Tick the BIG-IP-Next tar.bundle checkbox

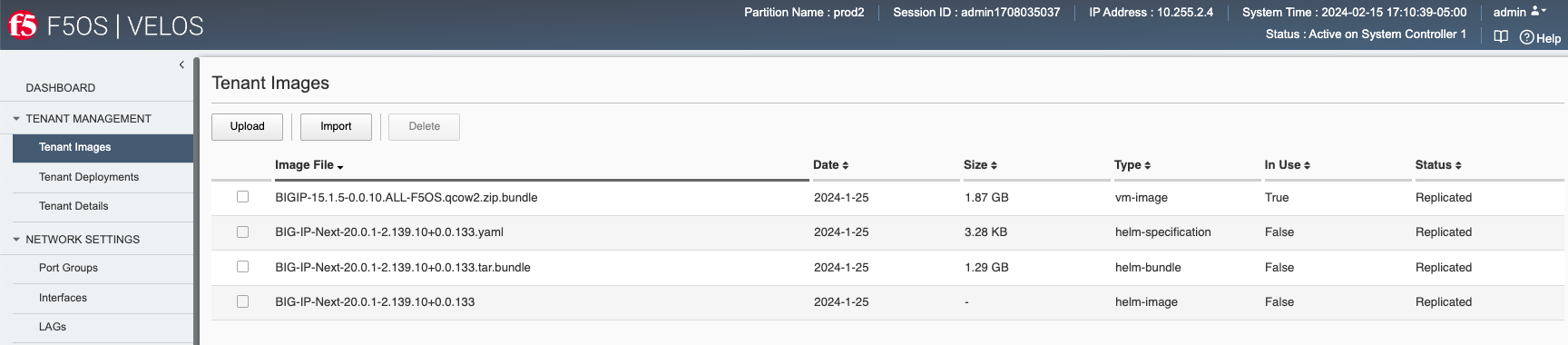(242, 266)
